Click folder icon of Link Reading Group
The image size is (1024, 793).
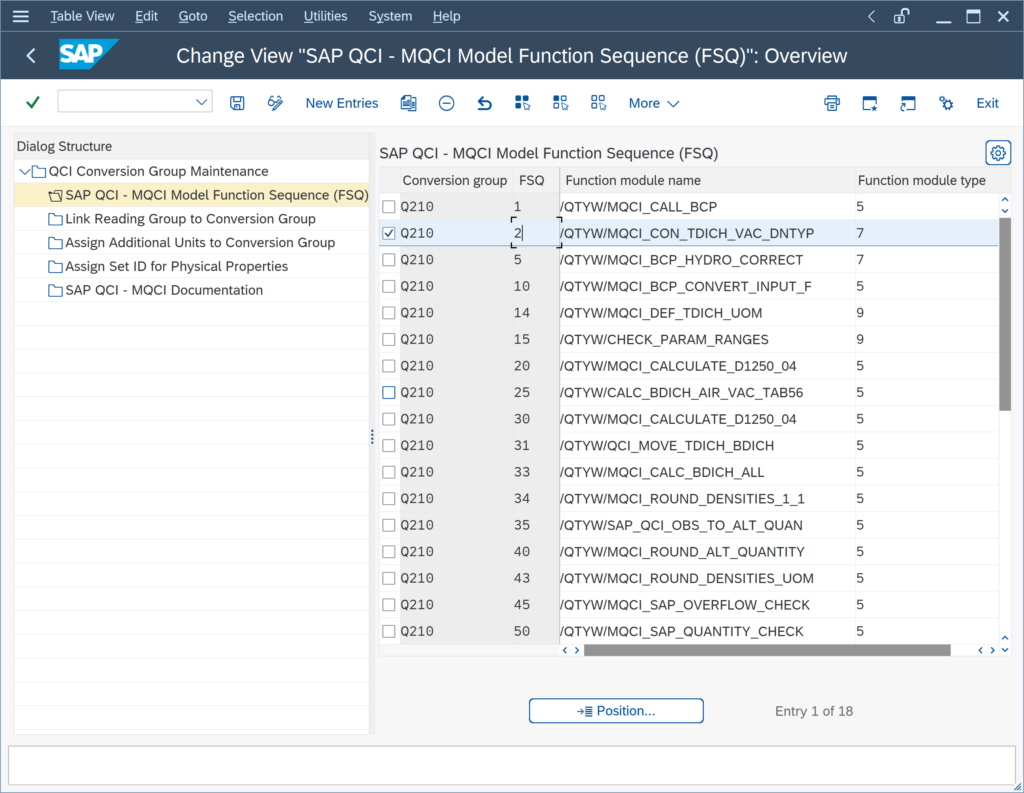coord(56,219)
